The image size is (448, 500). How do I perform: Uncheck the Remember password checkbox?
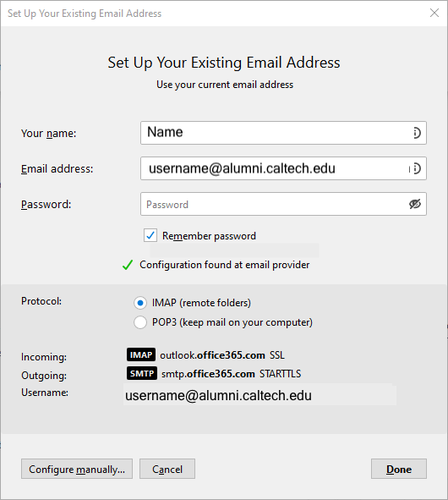[x=150, y=235]
